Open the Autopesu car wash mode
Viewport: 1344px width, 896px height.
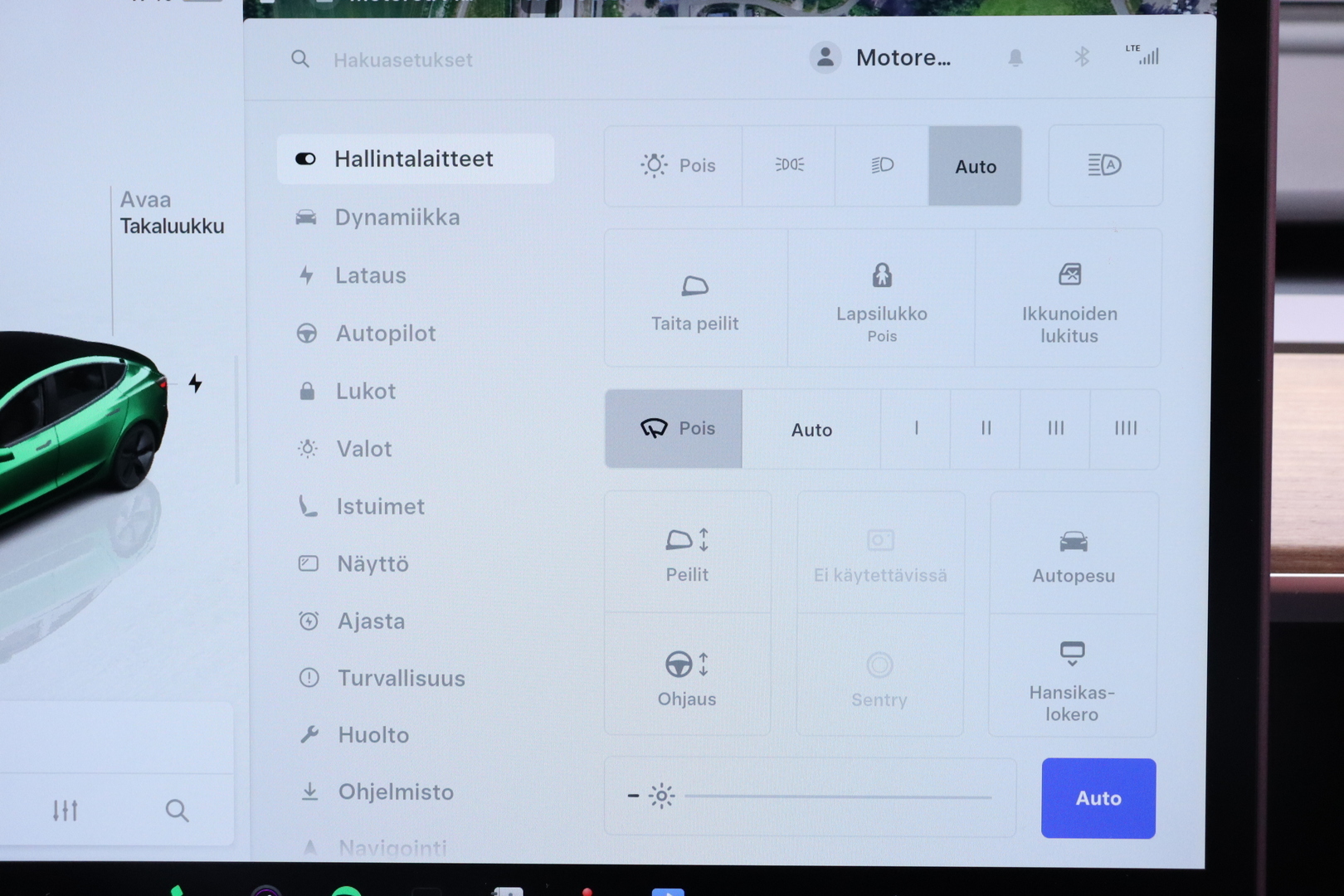click(1074, 554)
